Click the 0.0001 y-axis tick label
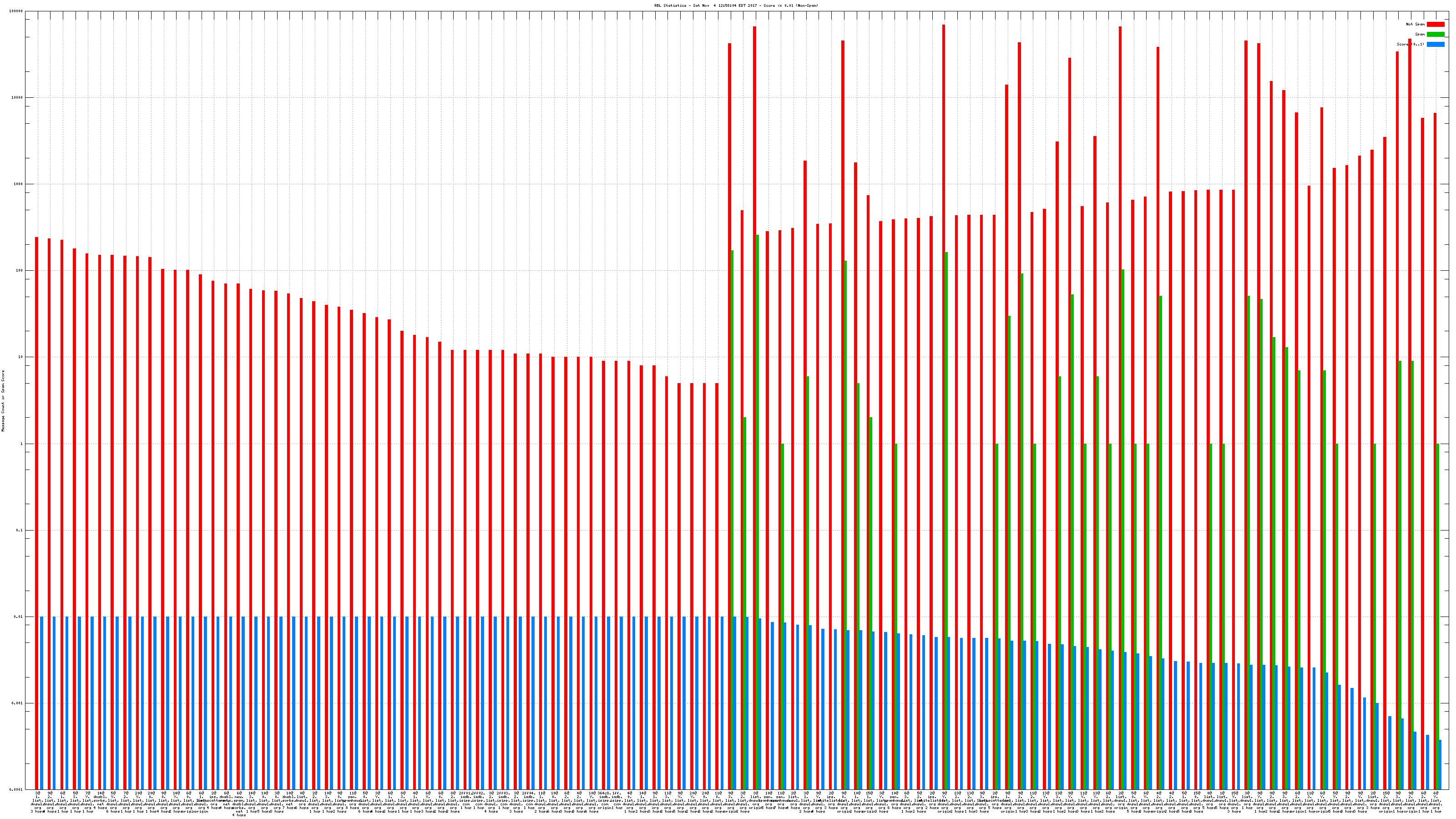This screenshot has width=1456, height=819. [16, 789]
